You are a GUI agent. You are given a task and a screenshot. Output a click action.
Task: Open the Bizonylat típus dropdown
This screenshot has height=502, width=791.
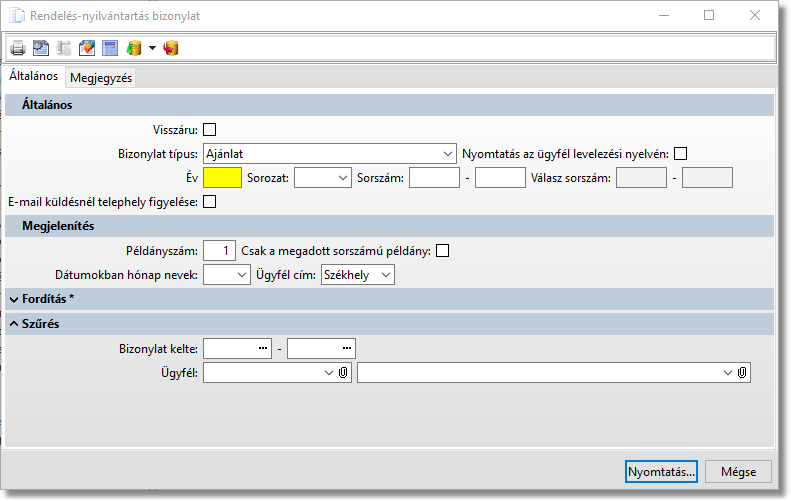(x=447, y=154)
